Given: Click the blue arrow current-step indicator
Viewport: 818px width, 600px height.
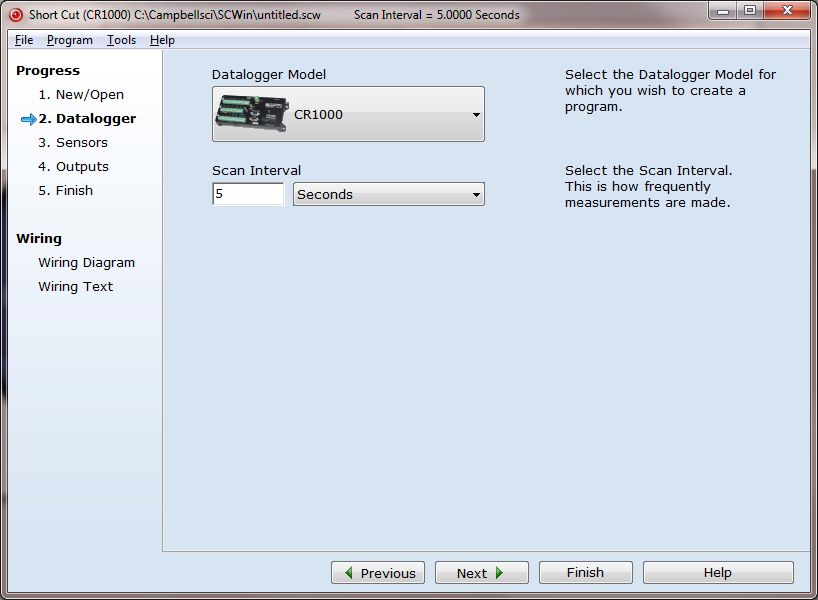Looking at the screenshot, I should coord(29,119).
